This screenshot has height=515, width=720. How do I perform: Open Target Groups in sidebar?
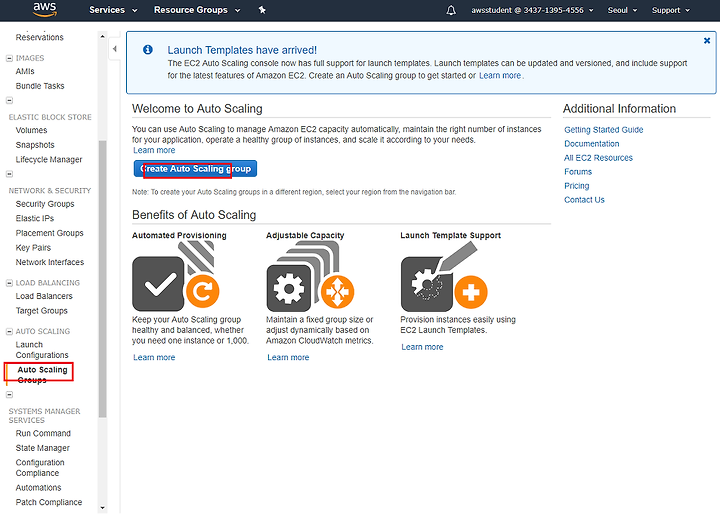(41, 311)
